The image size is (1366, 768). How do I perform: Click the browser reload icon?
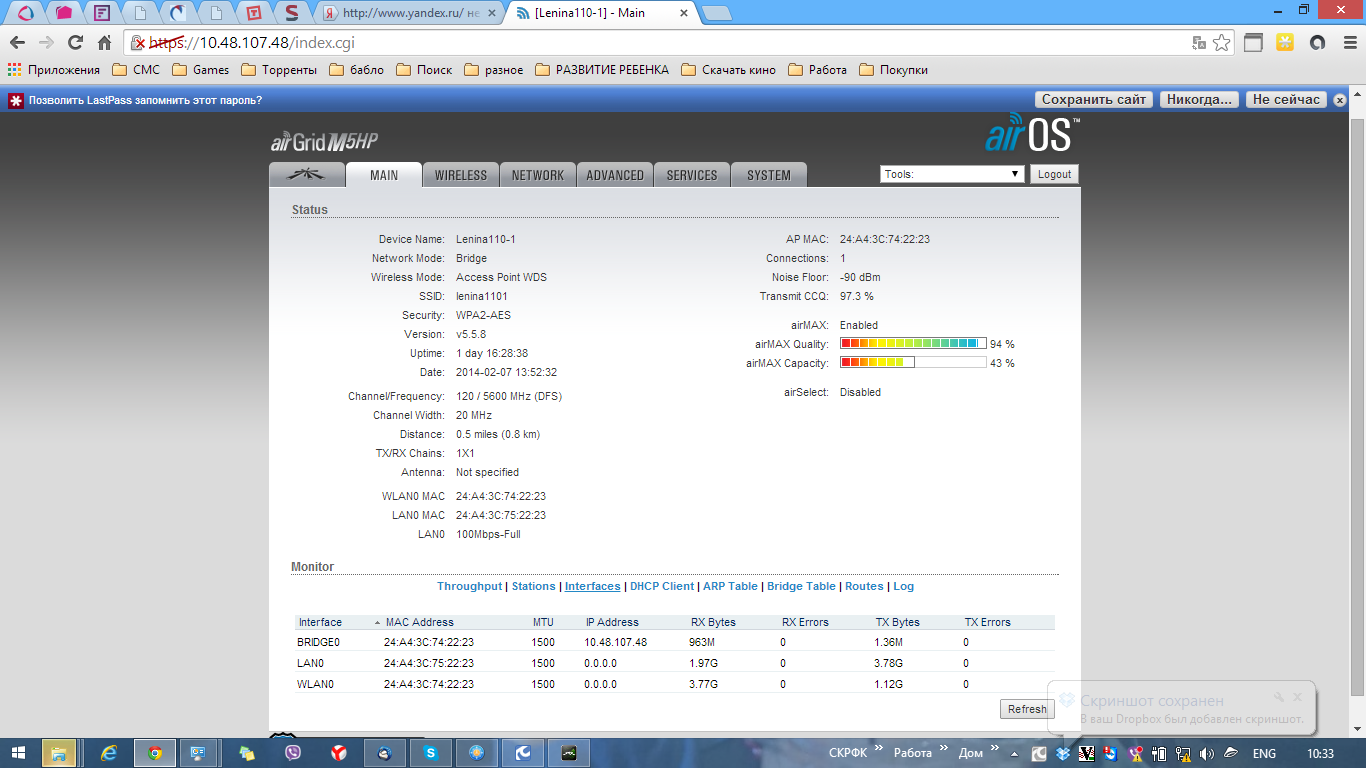75,43
